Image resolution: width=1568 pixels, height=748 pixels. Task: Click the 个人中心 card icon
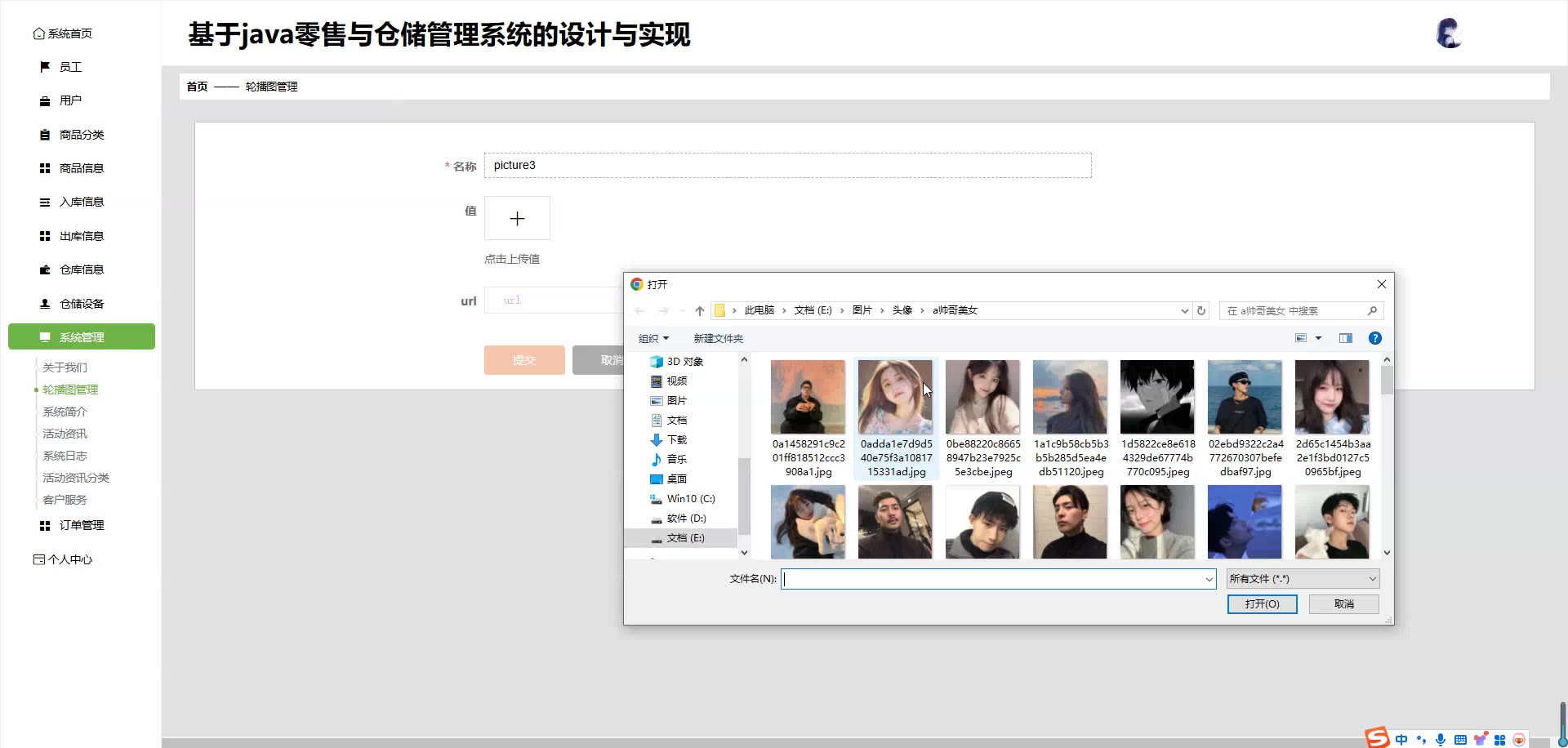tap(38, 559)
